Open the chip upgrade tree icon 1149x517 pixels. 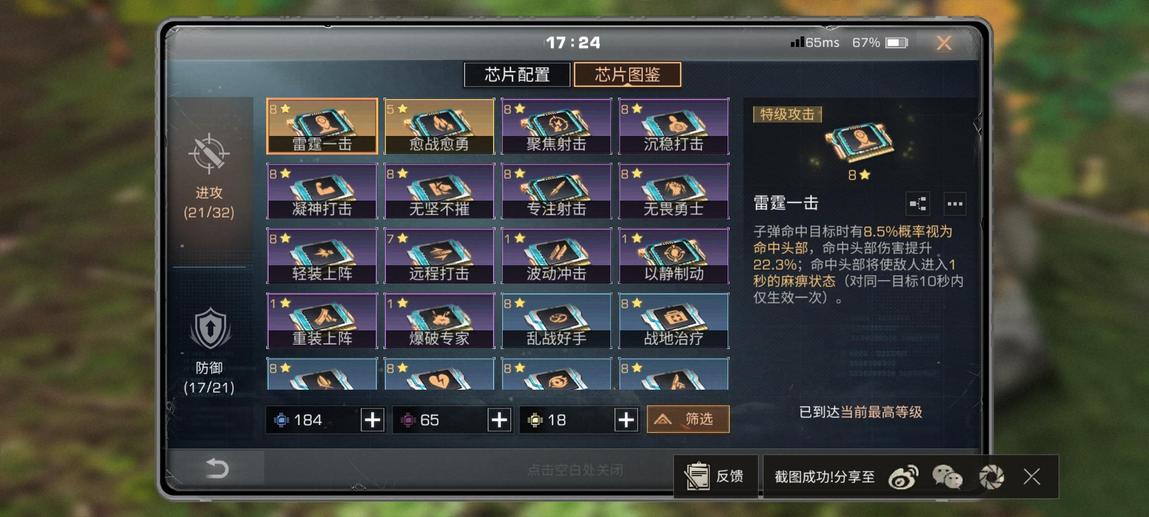[x=917, y=204]
